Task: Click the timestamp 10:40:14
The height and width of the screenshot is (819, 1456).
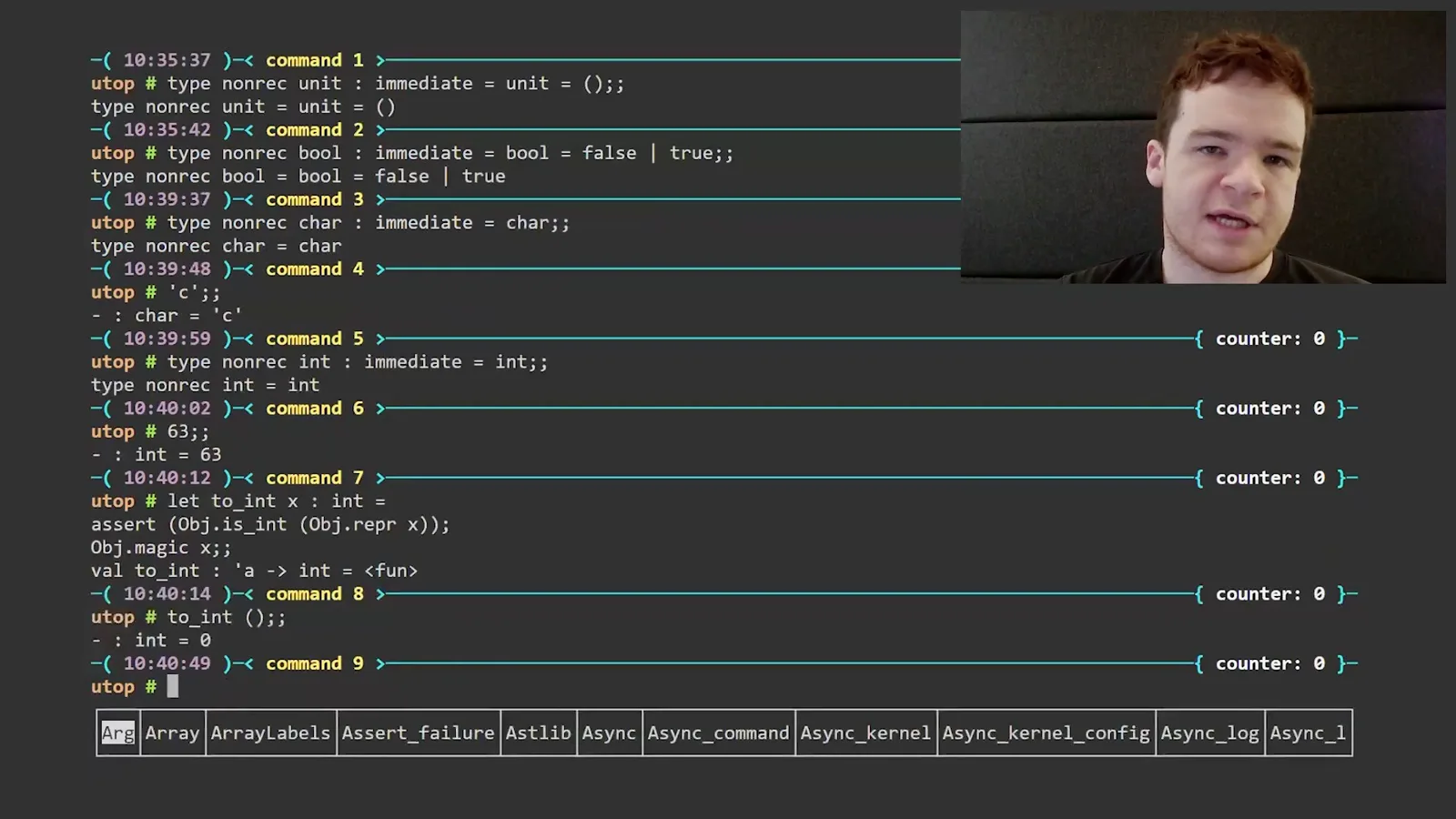Action: [167, 593]
